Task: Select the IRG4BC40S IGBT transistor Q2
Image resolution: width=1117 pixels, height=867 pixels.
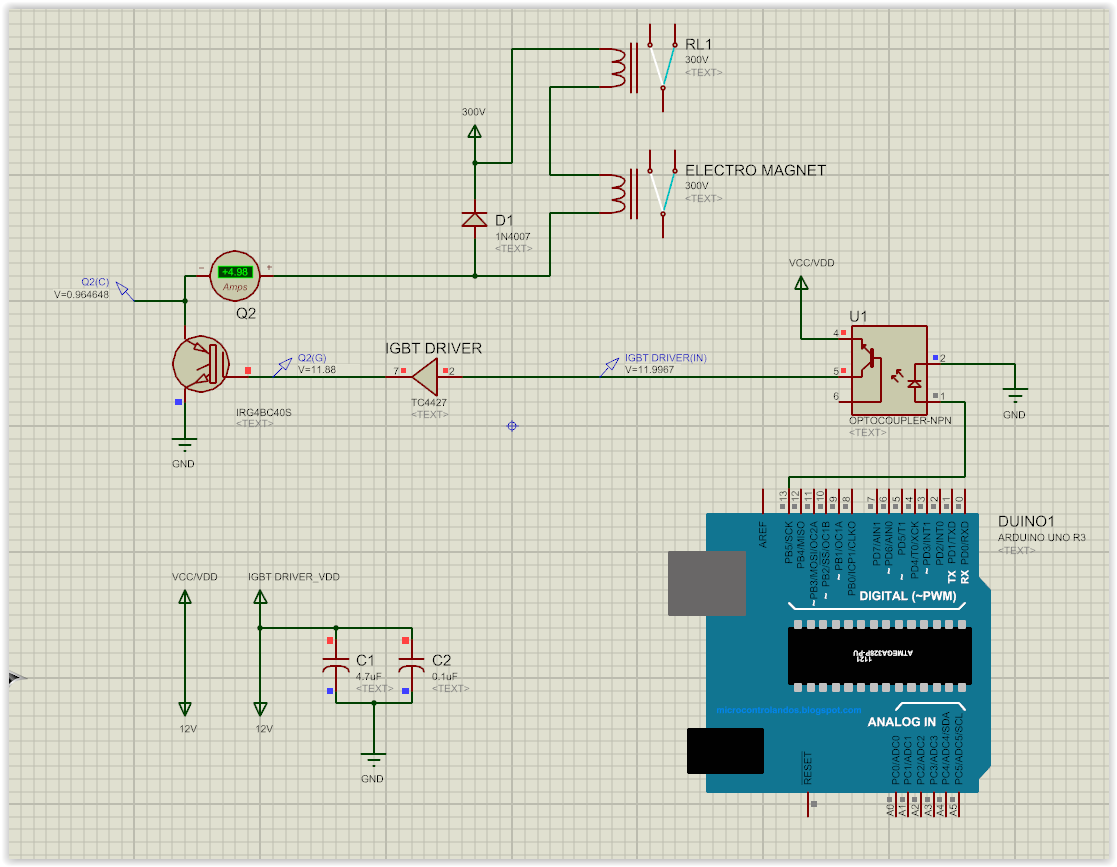Action: point(200,365)
